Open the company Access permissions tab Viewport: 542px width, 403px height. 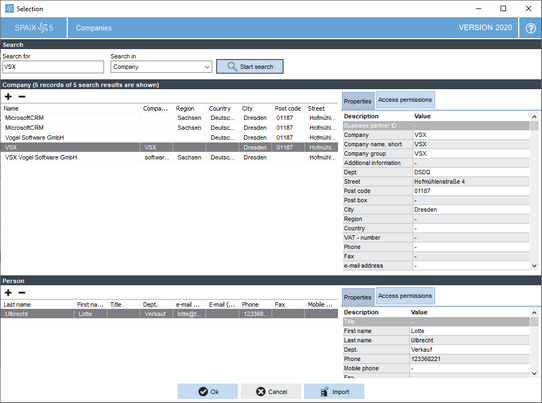tap(405, 100)
